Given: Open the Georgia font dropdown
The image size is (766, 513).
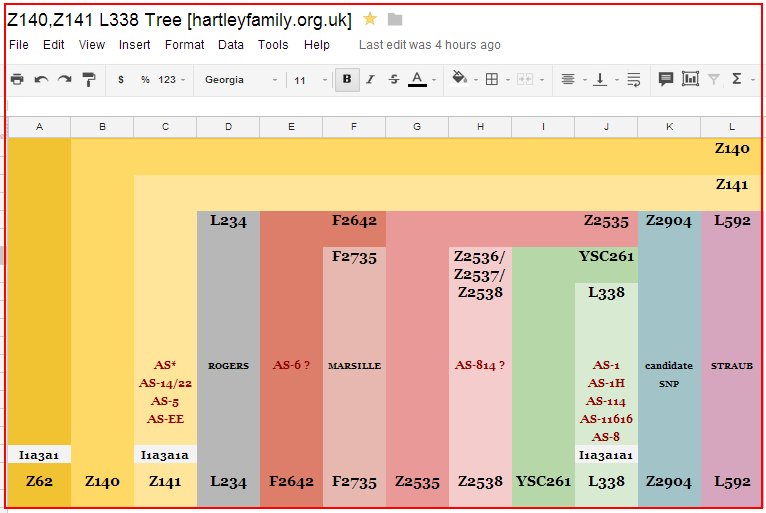Looking at the screenshot, I should click(x=241, y=80).
